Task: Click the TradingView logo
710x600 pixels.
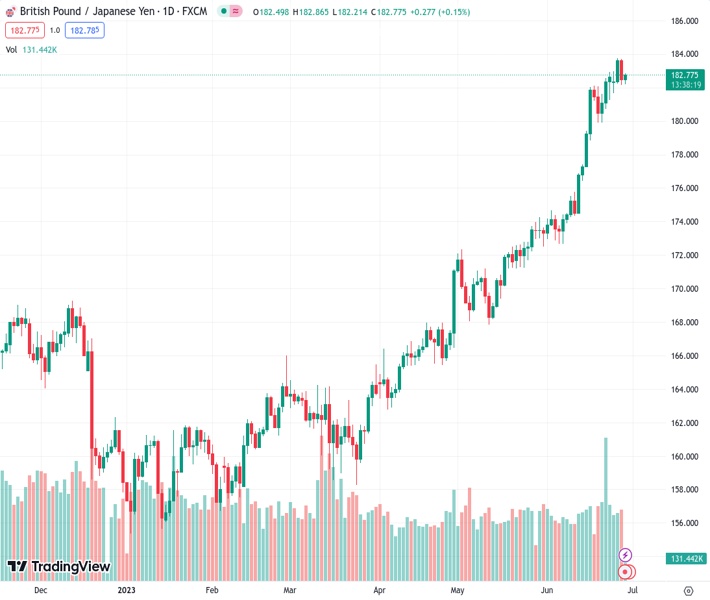Action: click(58, 567)
